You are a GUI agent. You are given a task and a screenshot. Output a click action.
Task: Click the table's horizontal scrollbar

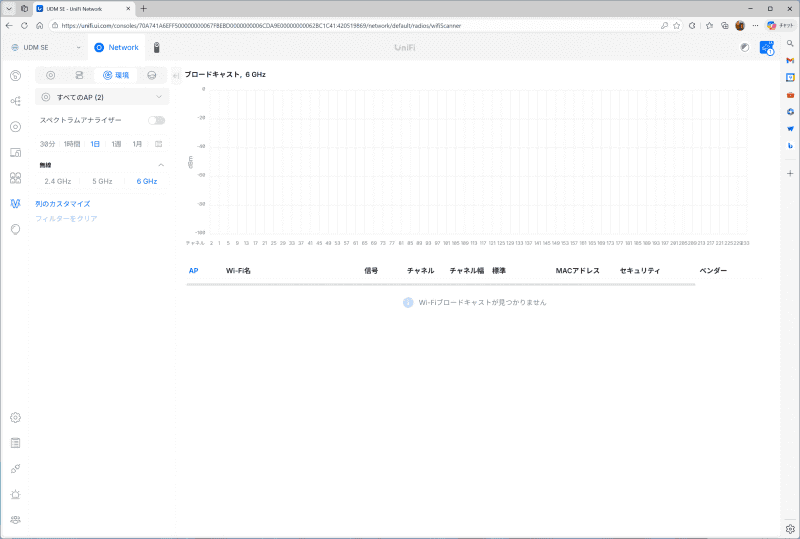pyautogui.click(x=441, y=284)
